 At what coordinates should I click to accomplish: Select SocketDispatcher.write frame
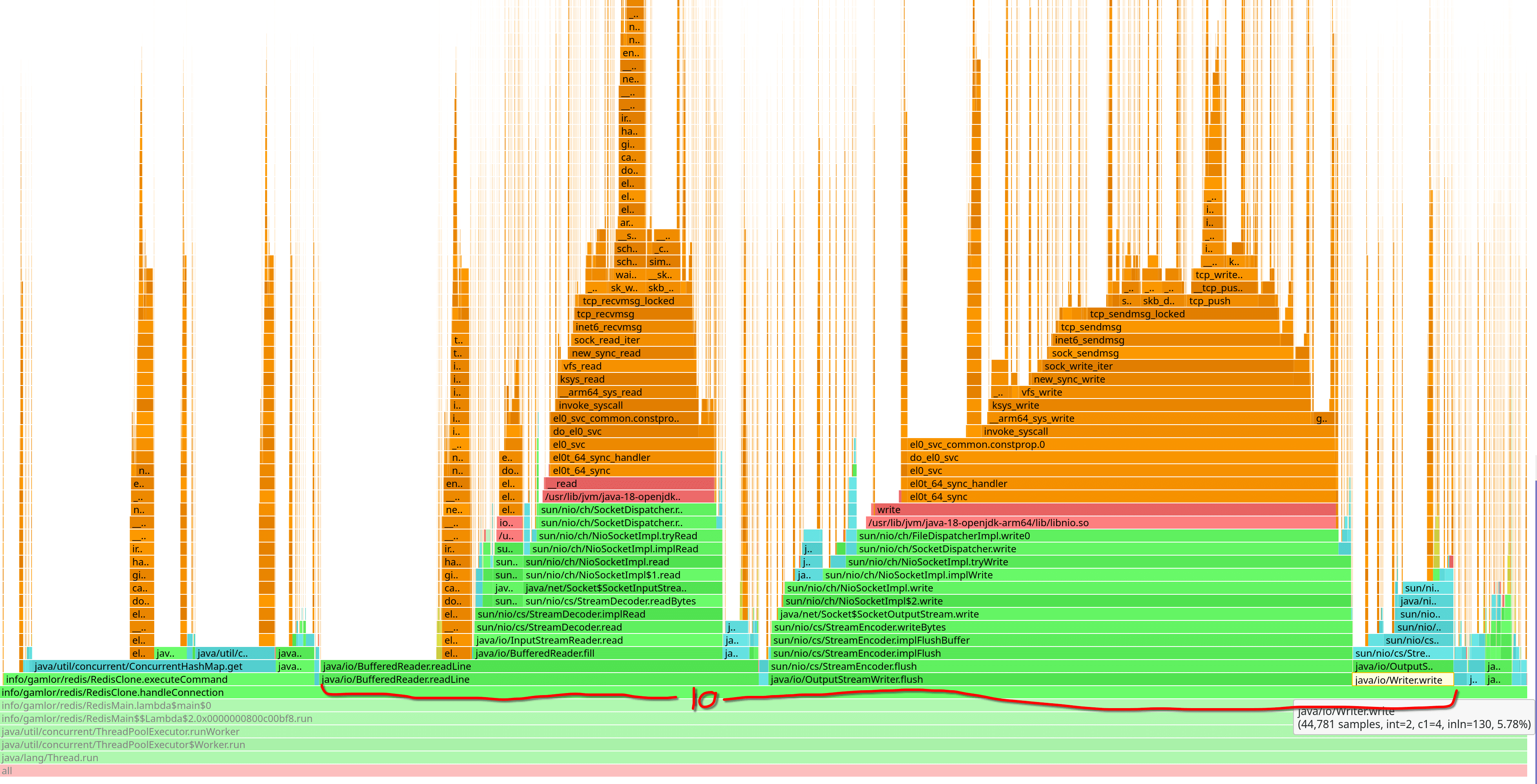[x=1098, y=549]
